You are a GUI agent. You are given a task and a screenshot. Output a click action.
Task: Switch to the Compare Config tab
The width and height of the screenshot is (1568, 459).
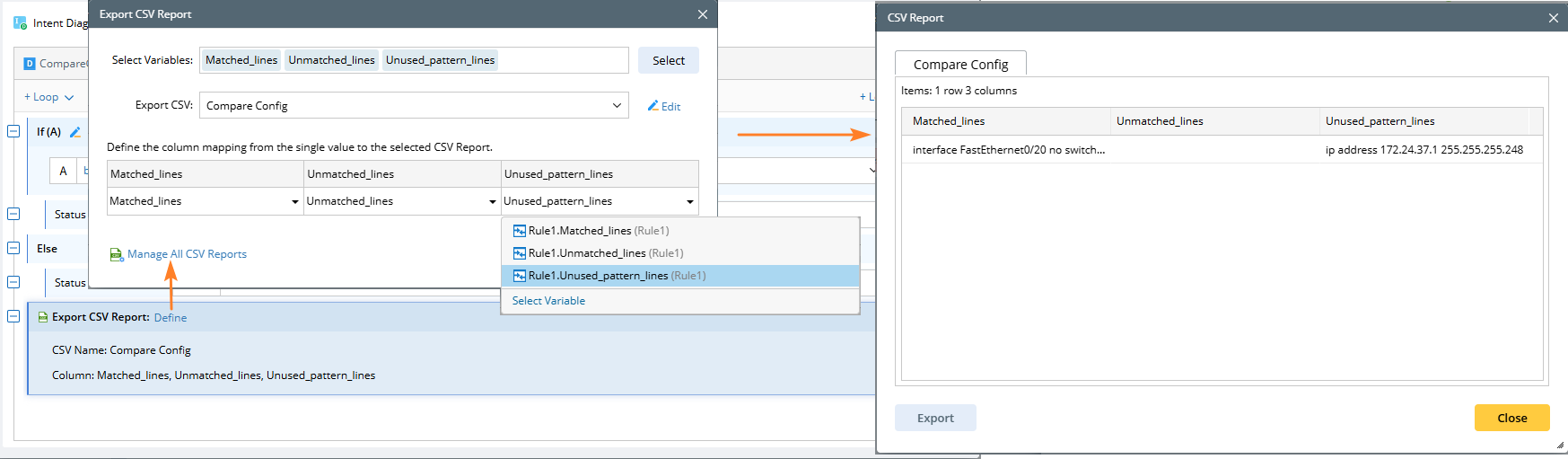[960, 65]
